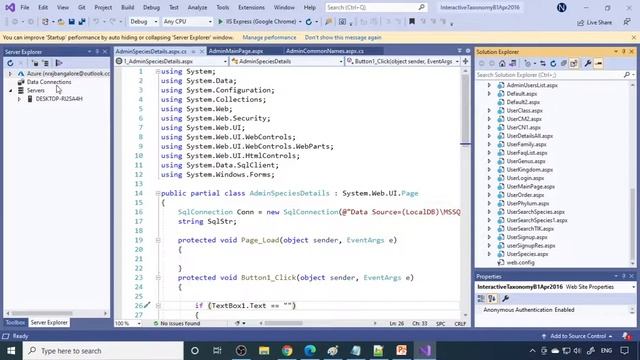Open File Explorer from the taskbar
The width and height of the screenshot is (640, 360).
[x=264, y=351]
